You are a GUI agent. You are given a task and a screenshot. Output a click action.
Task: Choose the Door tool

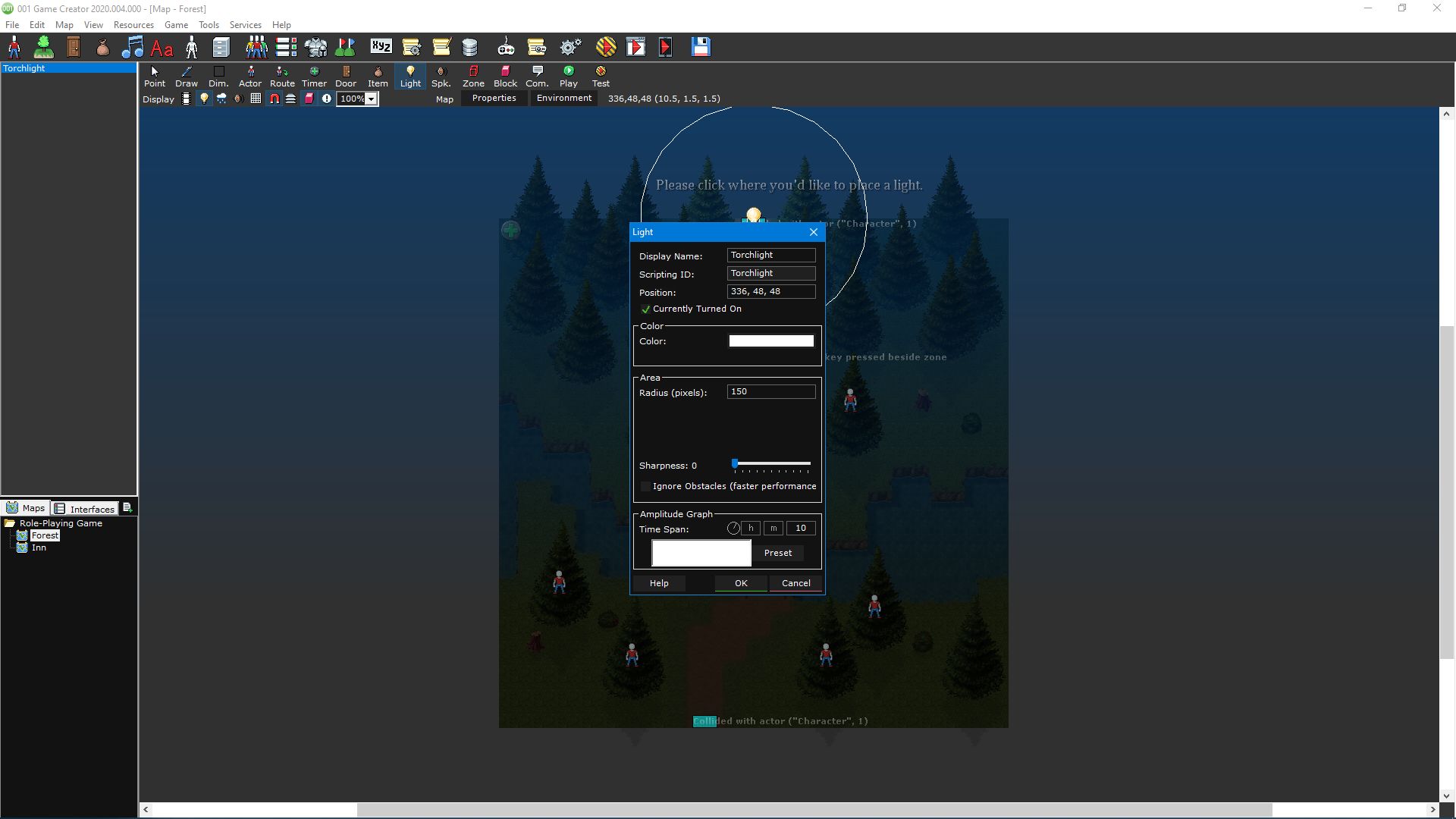346,77
